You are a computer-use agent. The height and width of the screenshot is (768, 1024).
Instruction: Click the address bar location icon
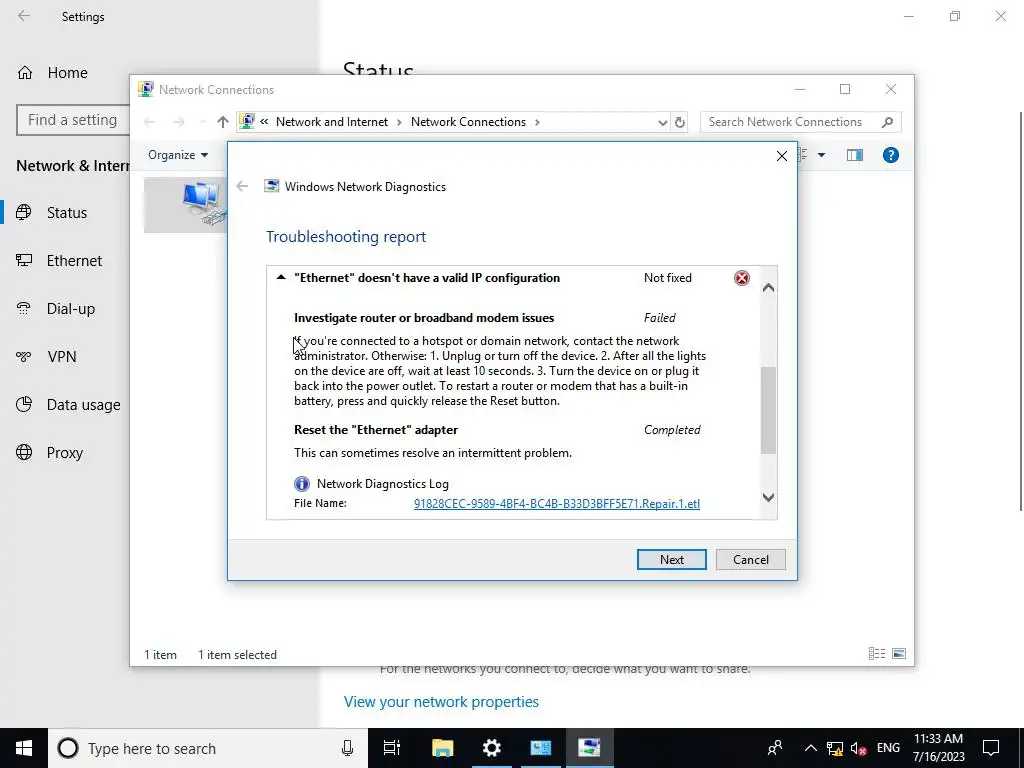[x=247, y=121]
